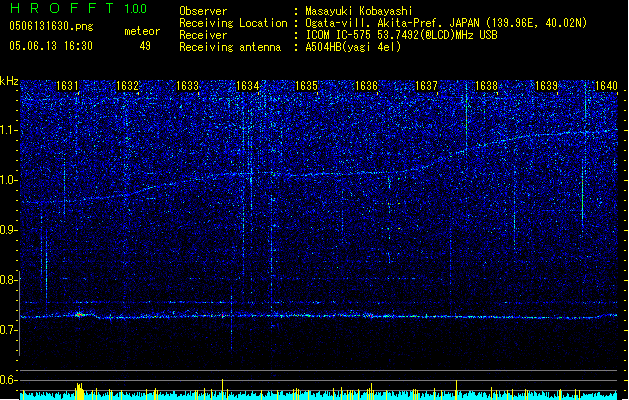Click the Receiving antenna label
The height and width of the screenshot is (400, 629).
point(230,47)
